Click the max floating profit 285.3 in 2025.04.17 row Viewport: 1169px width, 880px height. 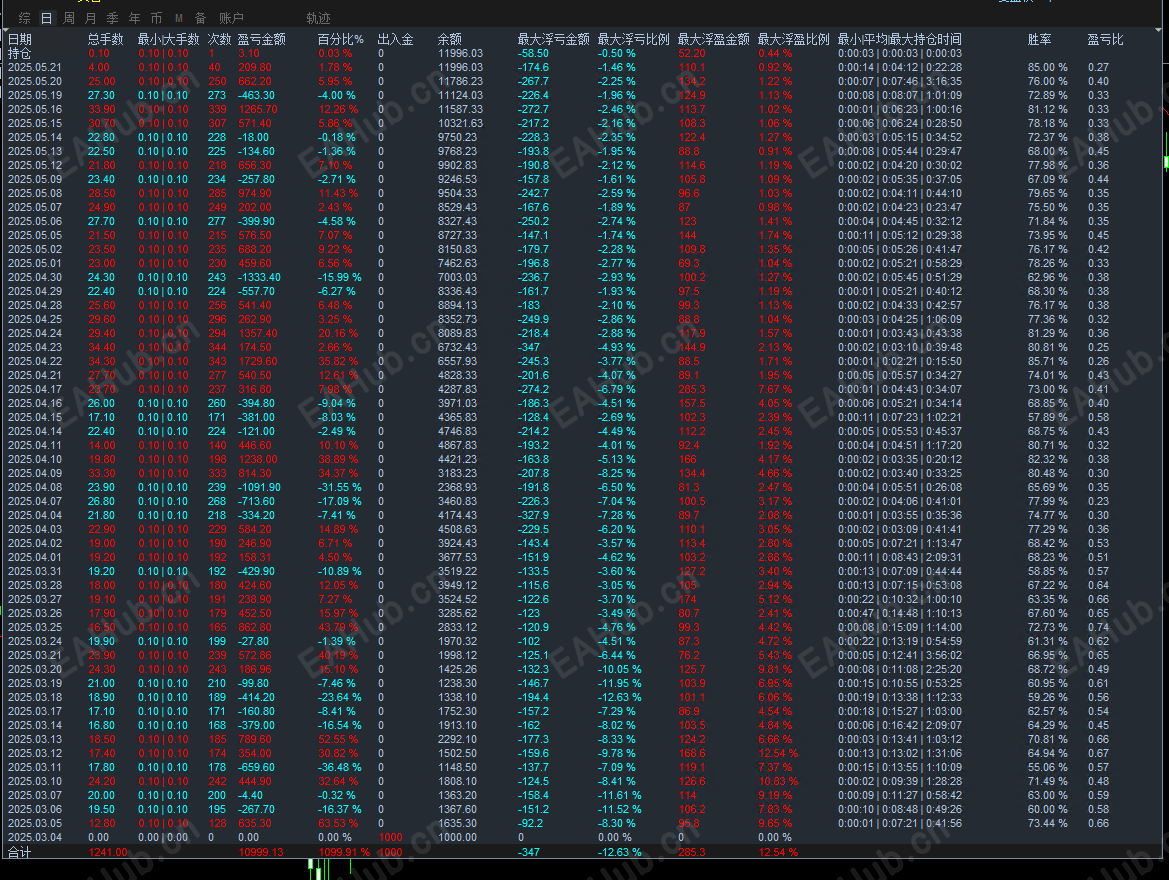(692, 389)
